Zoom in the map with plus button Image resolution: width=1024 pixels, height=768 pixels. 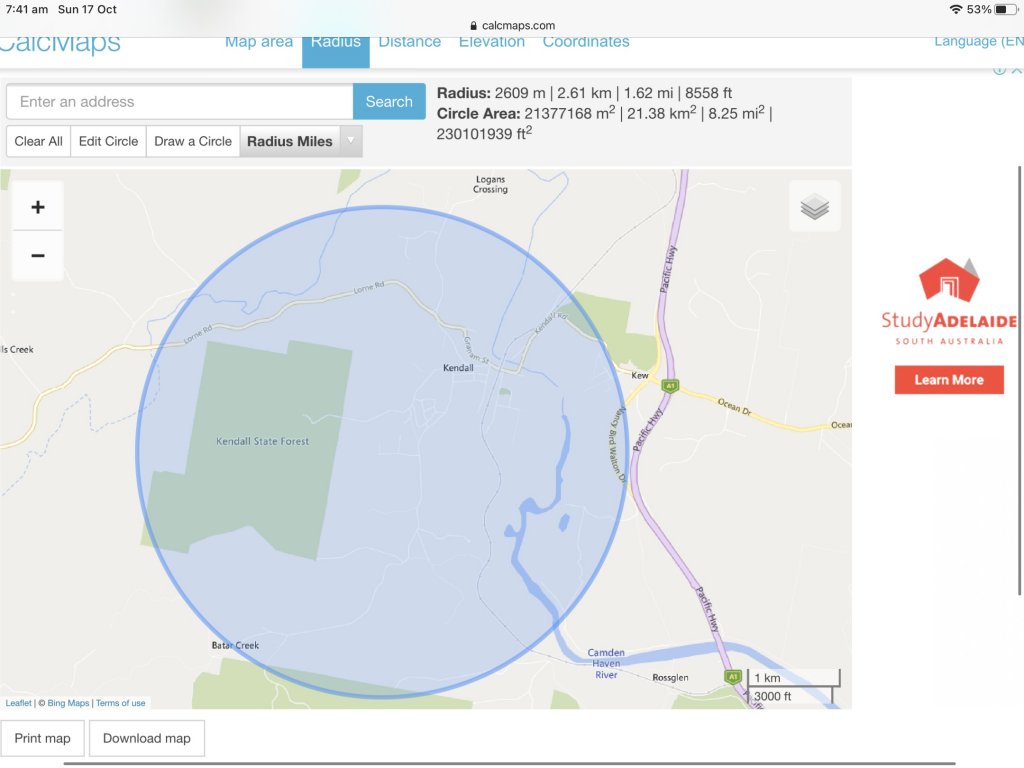(x=38, y=207)
